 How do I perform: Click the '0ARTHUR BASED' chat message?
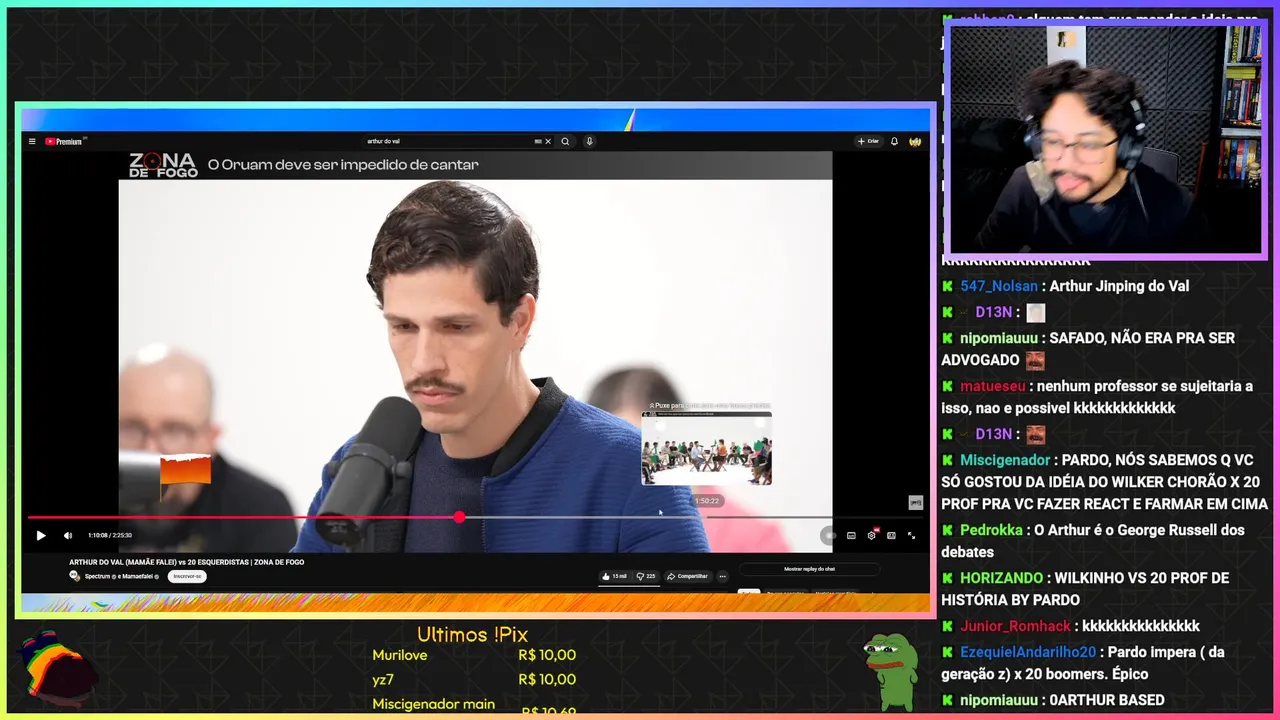point(1107,700)
